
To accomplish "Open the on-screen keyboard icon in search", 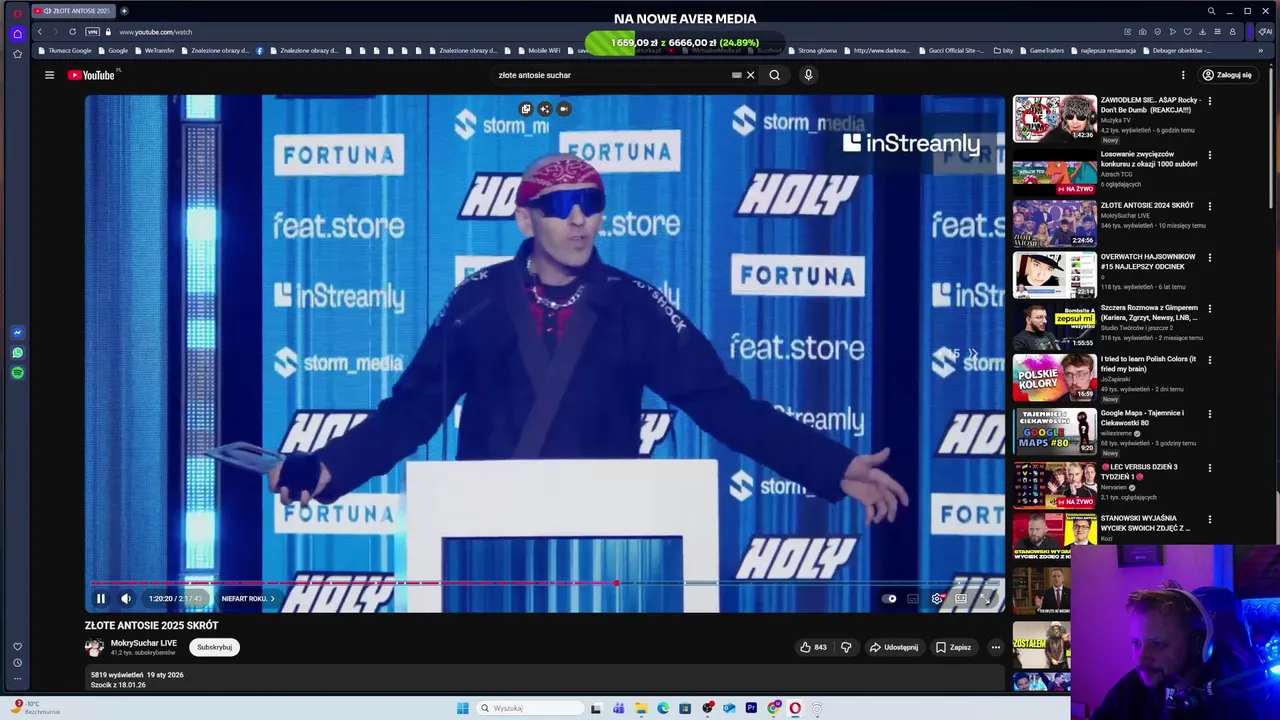I will (x=737, y=75).
